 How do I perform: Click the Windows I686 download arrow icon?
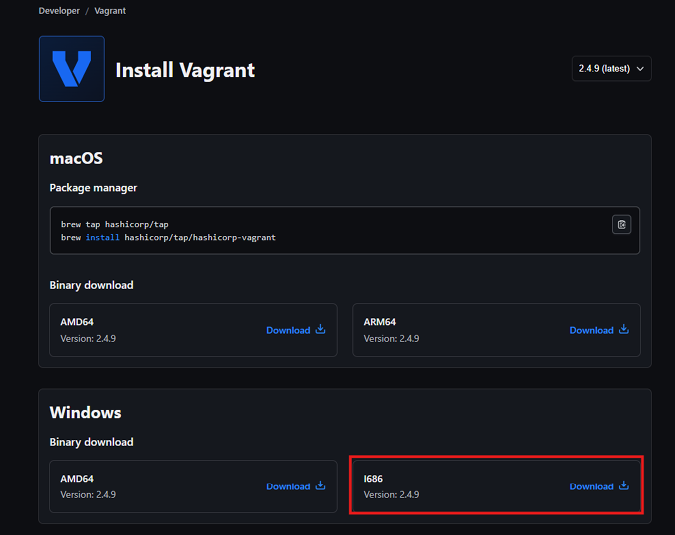point(624,486)
